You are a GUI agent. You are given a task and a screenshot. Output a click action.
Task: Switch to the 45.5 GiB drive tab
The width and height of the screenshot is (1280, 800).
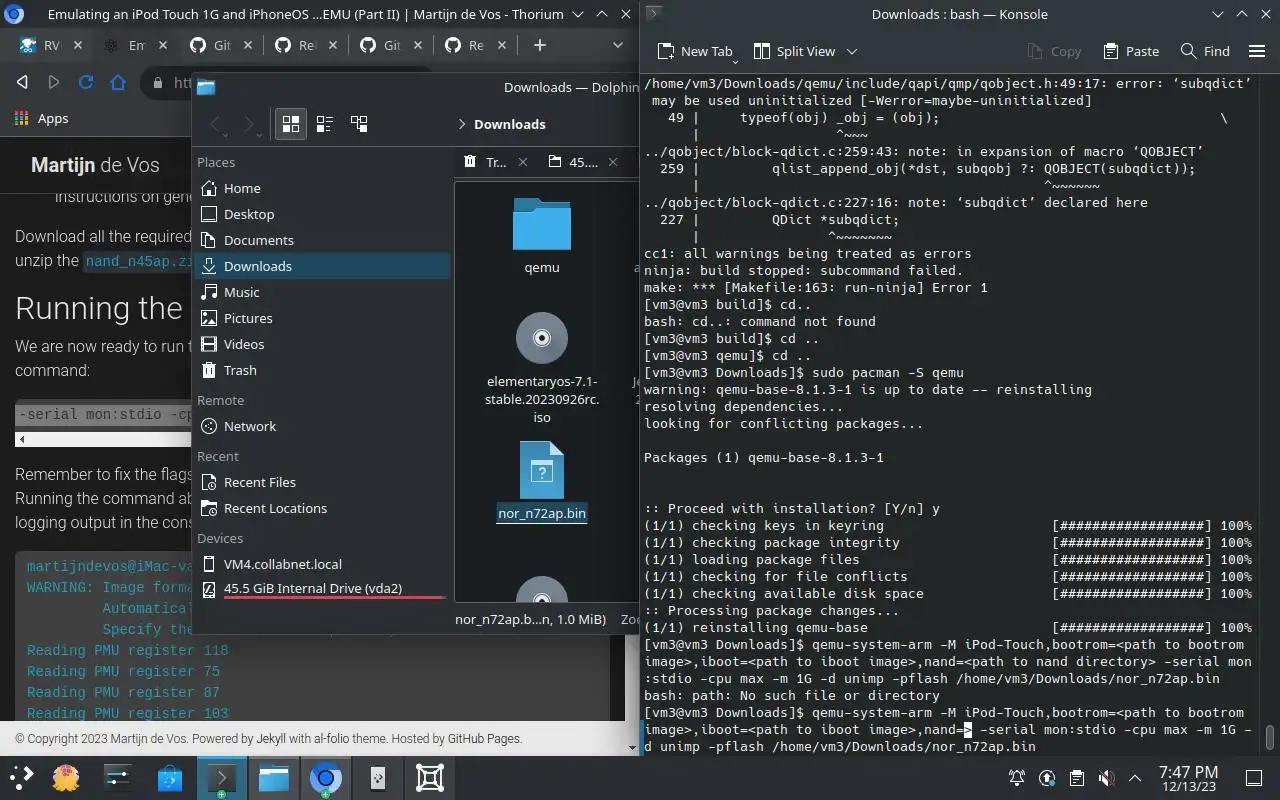coord(574,162)
